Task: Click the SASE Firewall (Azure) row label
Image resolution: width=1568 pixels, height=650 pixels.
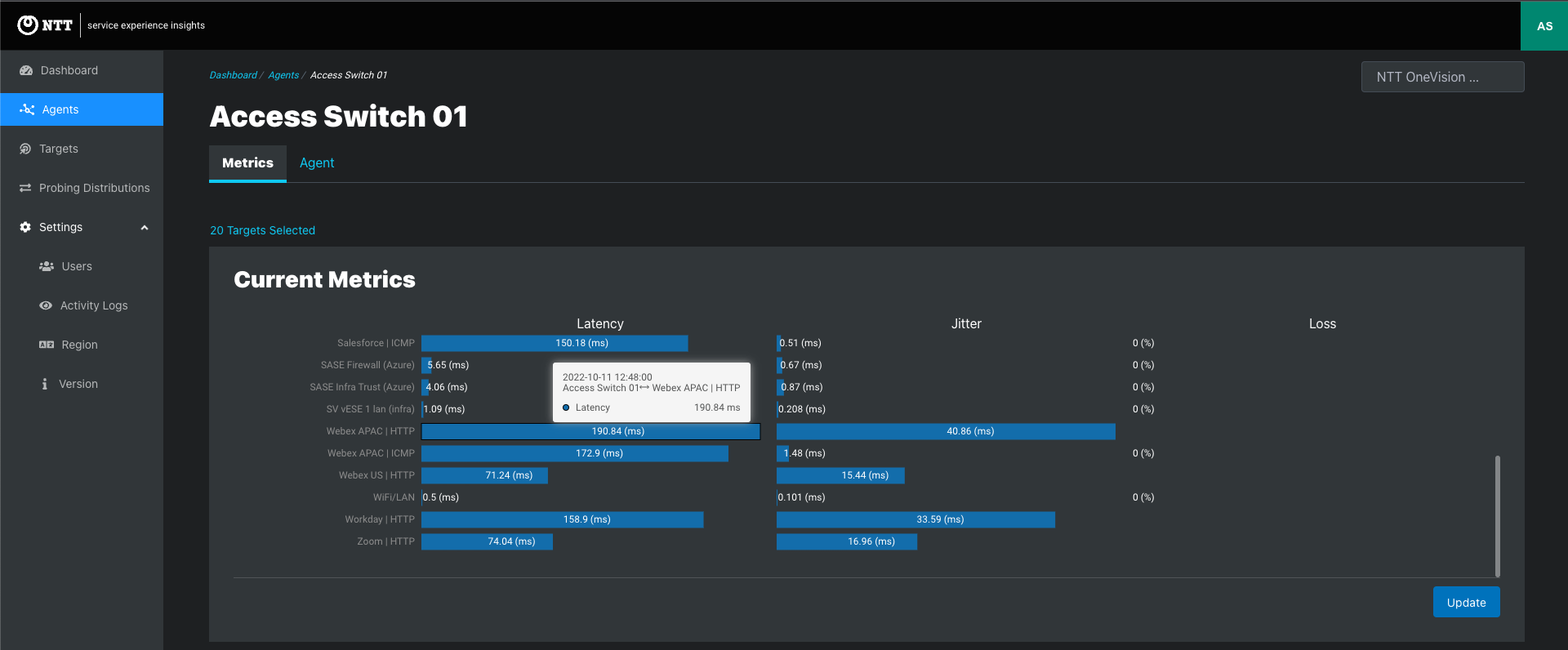Action: click(x=367, y=365)
